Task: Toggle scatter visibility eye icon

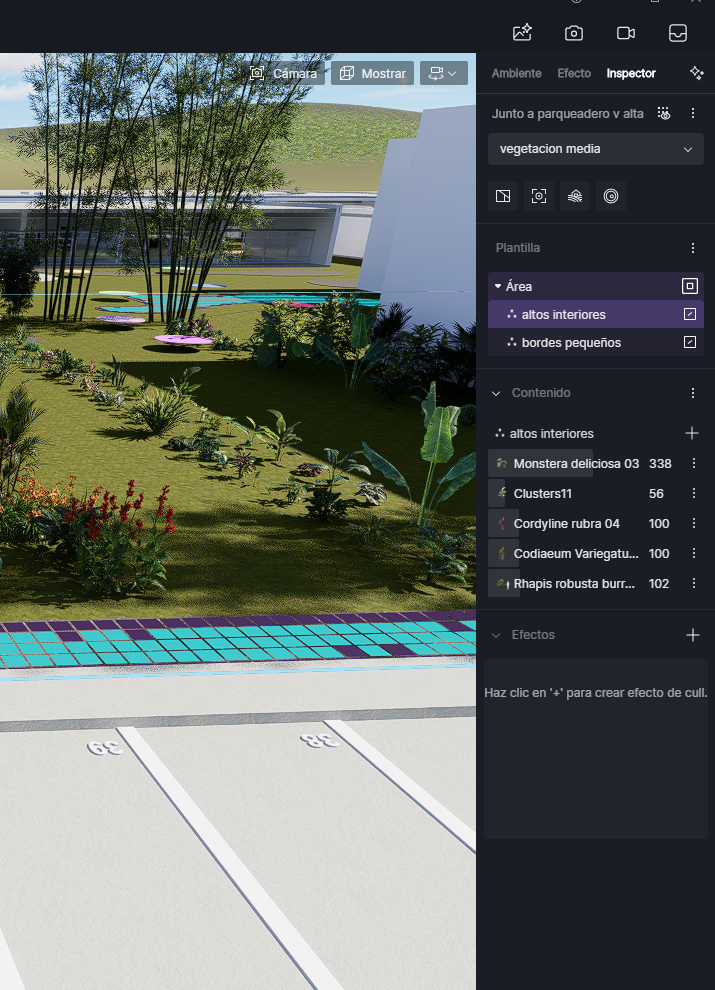Action: [x=664, y=114]
